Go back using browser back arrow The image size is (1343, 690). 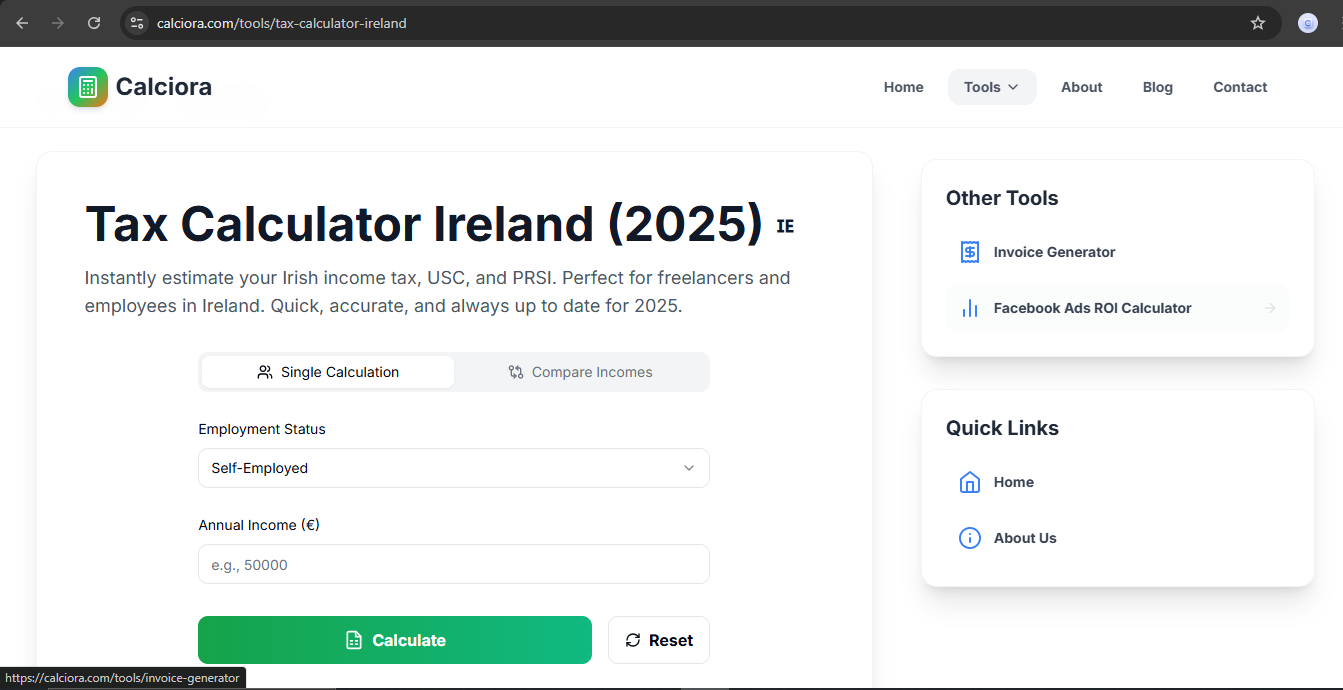(x=22, y=23)
